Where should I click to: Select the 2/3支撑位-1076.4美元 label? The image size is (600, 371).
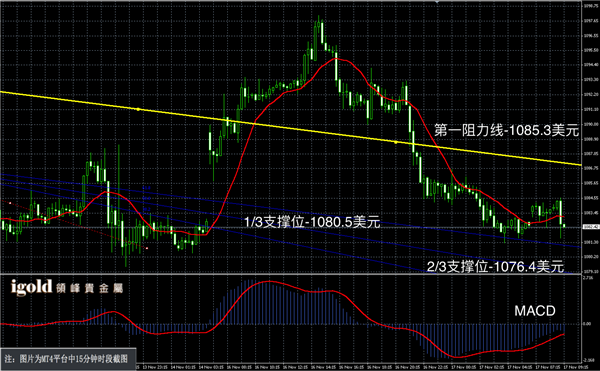point(495,267)
